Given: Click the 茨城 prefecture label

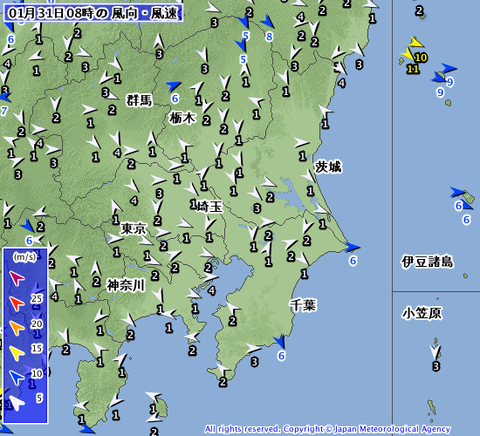Looking at the screenshot, I should tap(328, 167).
